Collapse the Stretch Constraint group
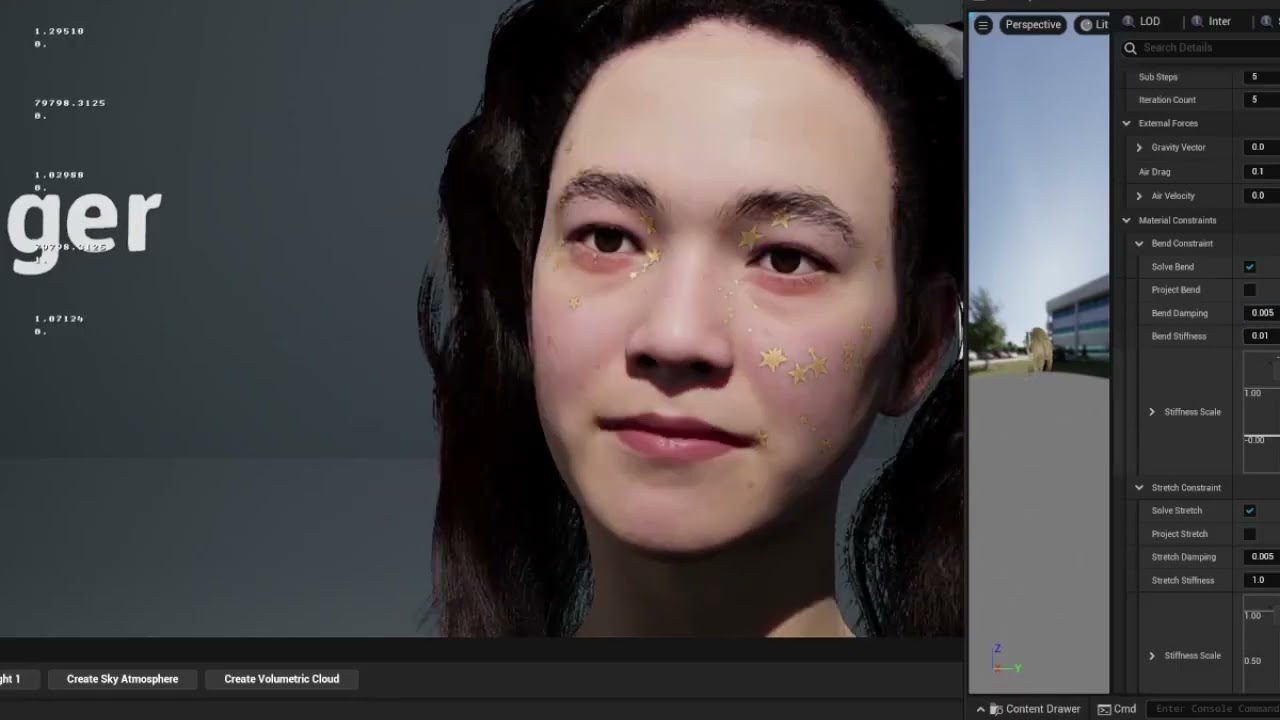Image resolution: width=1280 pixels, height=720 pixels. (x=1139, y=488)
